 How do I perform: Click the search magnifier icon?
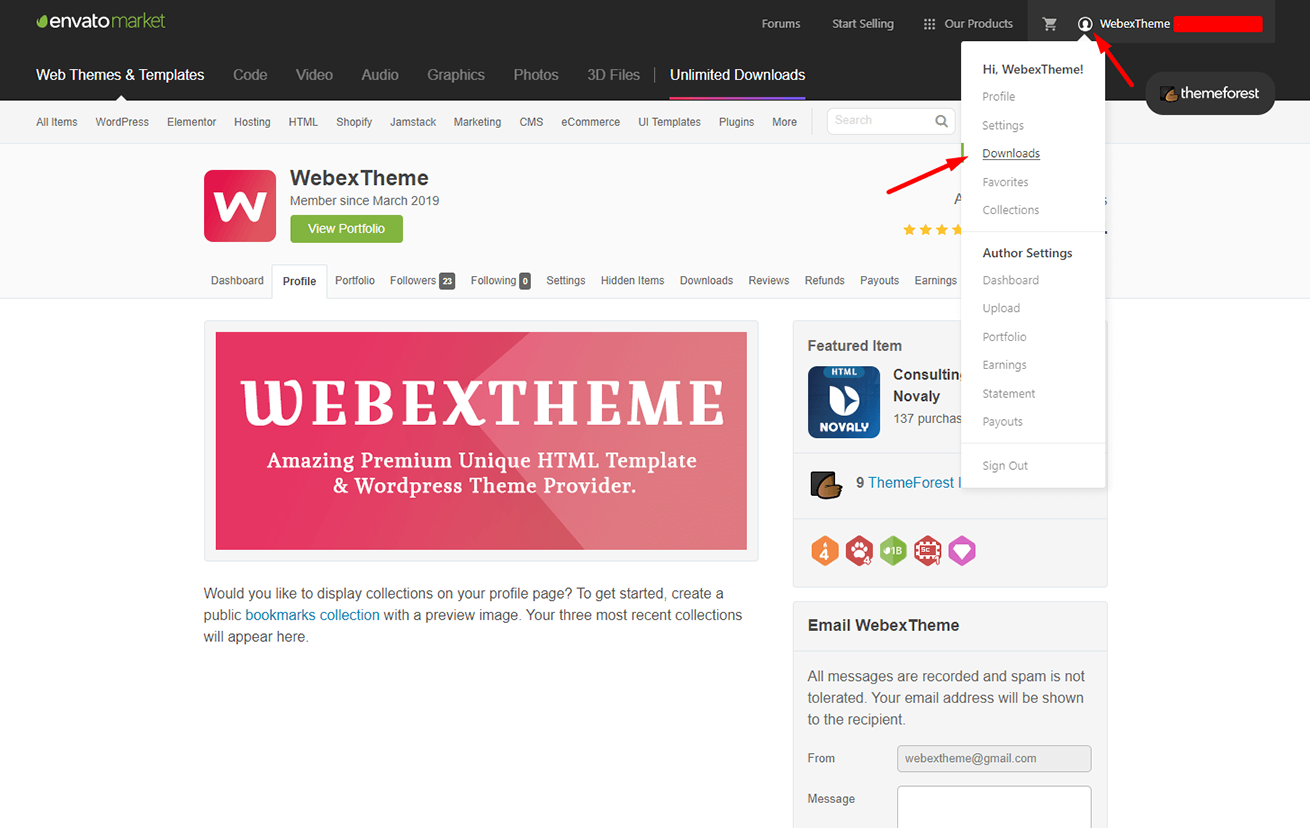(940, 120)
